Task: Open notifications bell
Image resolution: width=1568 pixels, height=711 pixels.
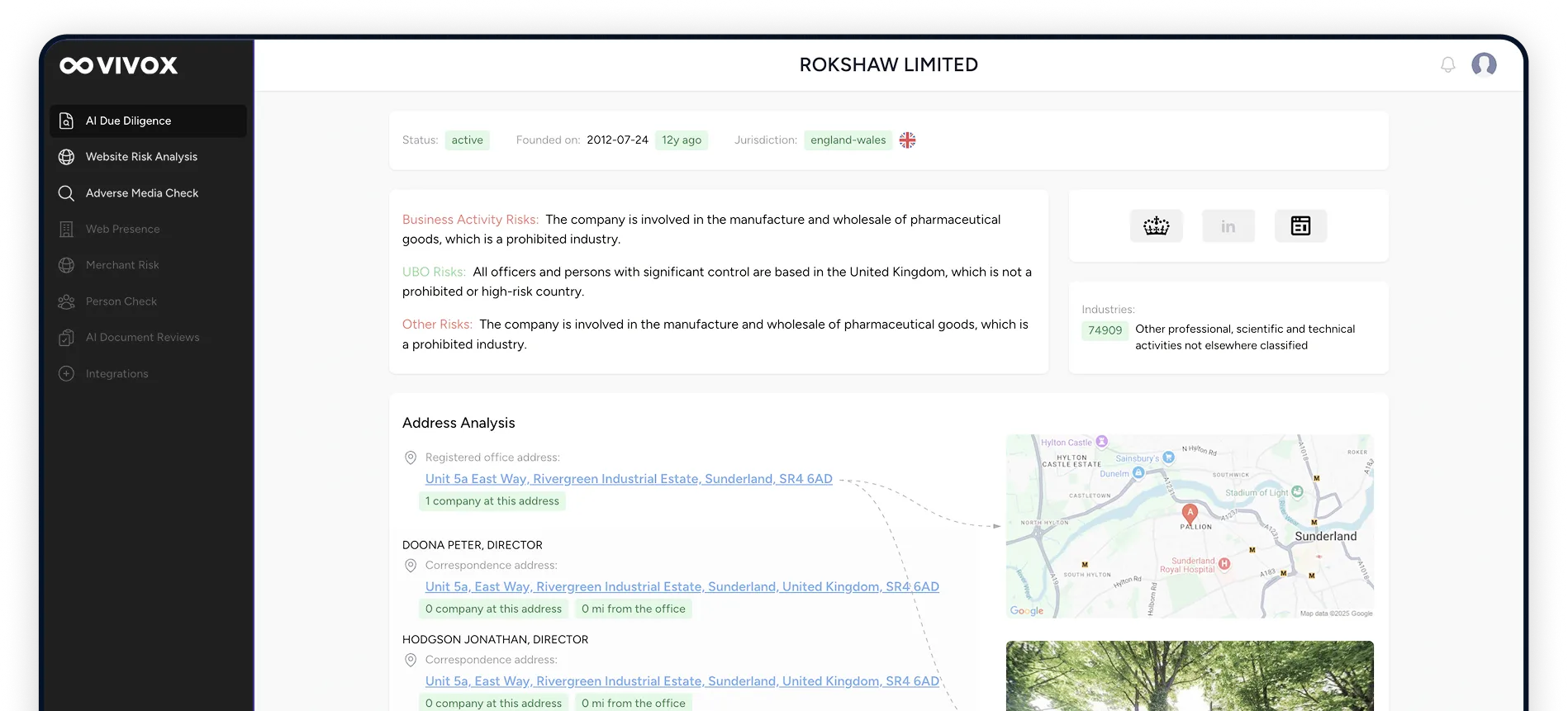Action: point(1448,64)
